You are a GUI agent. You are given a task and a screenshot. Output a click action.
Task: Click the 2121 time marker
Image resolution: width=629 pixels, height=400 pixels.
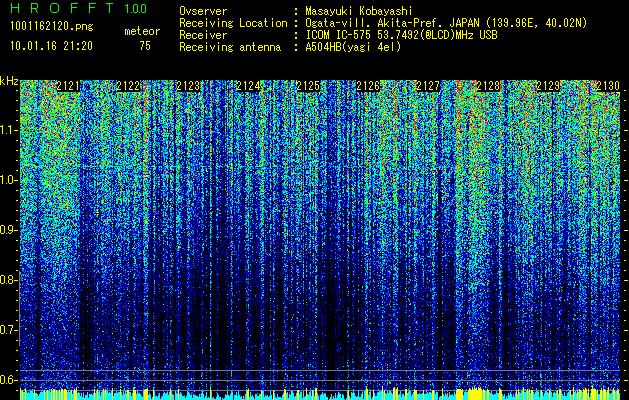pos(68,86)
